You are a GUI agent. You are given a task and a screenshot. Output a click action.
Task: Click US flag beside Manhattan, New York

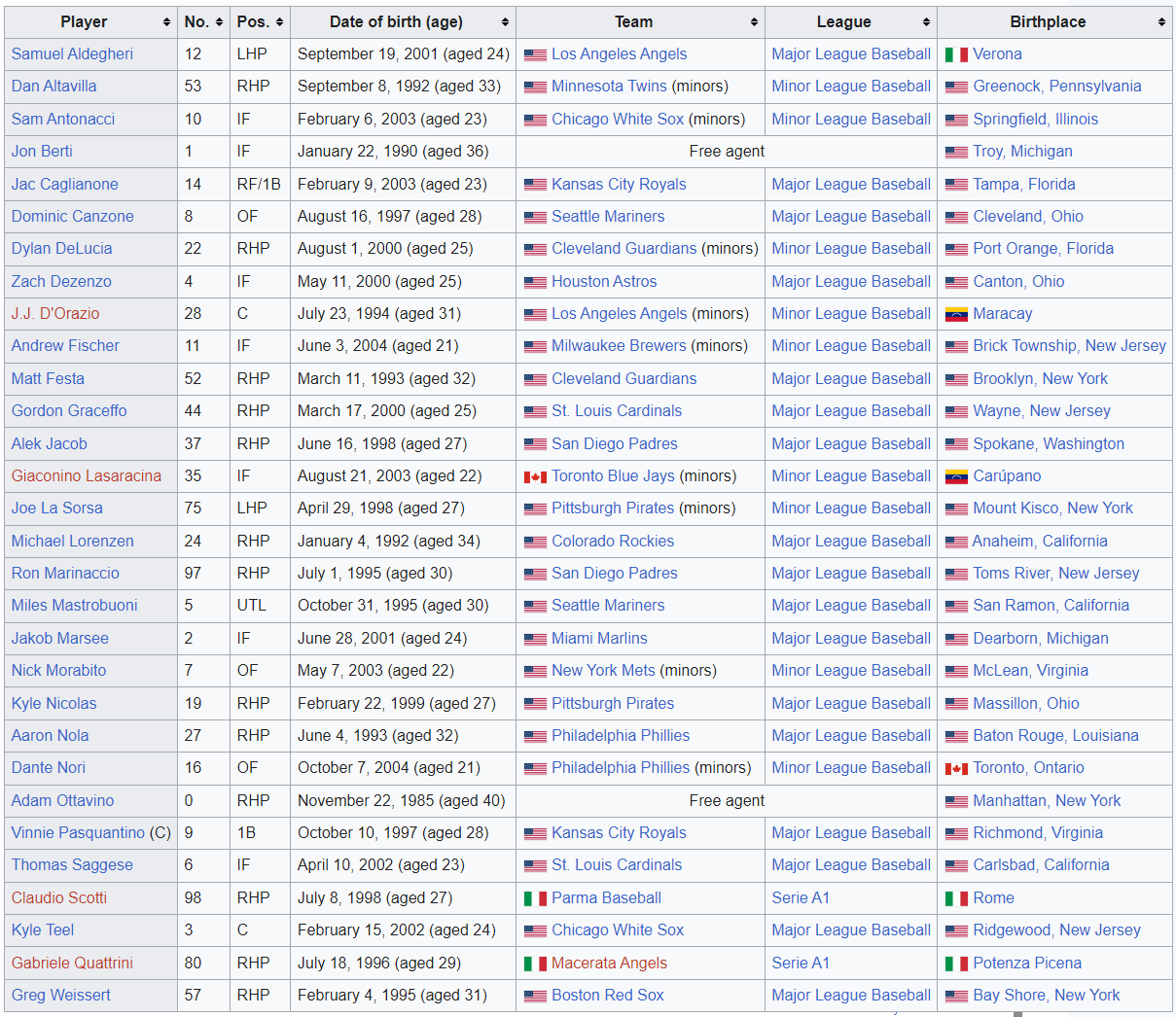pos(956,802)
